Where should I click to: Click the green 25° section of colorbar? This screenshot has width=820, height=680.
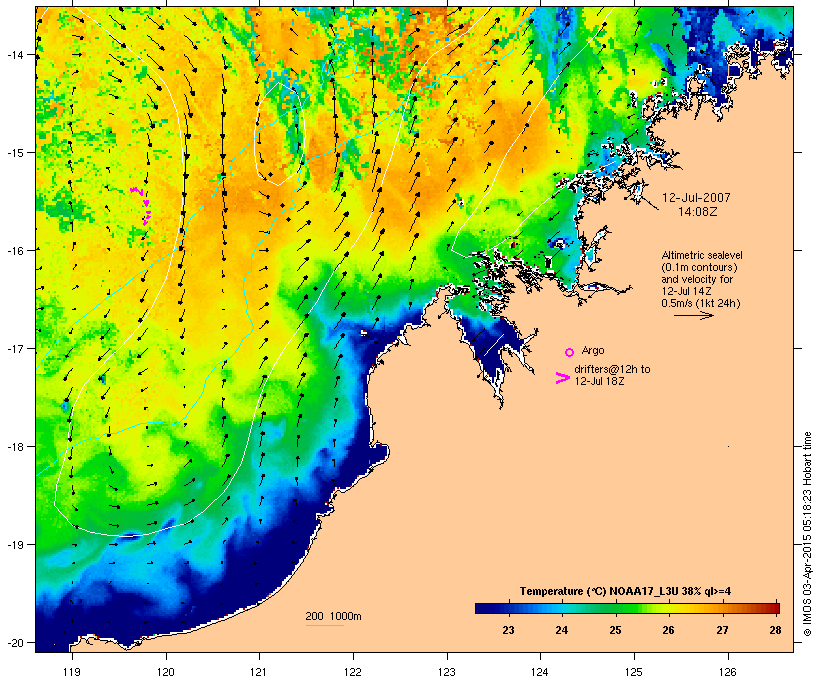pos(616,608)
